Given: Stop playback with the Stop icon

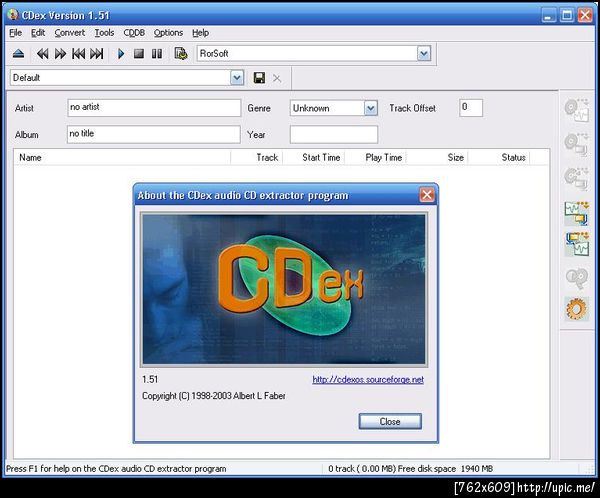Looking at the screenshot, I should [139, 54].
